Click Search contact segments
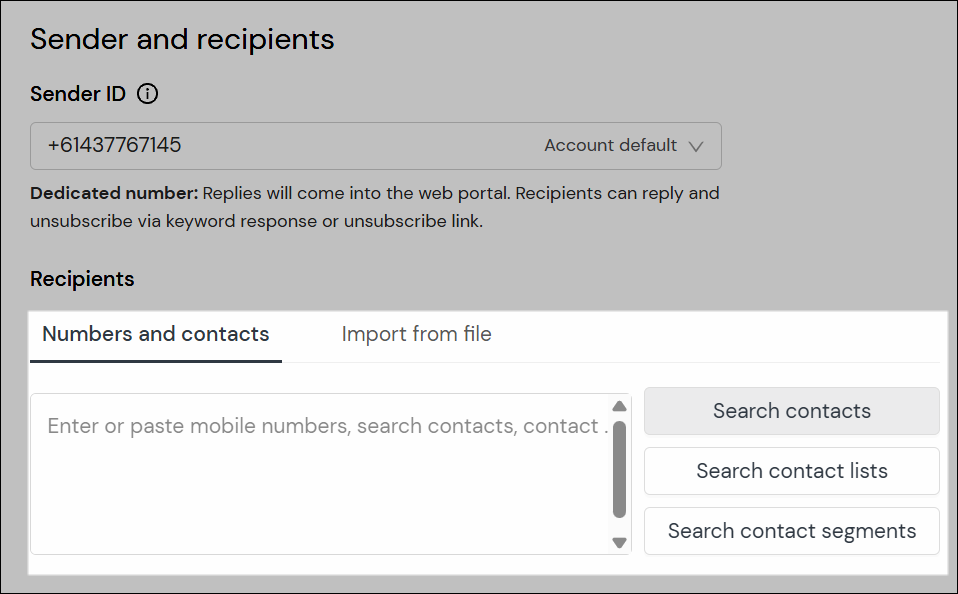The height and width of the screenshot is (594, 958). click(x=791, y=531)
